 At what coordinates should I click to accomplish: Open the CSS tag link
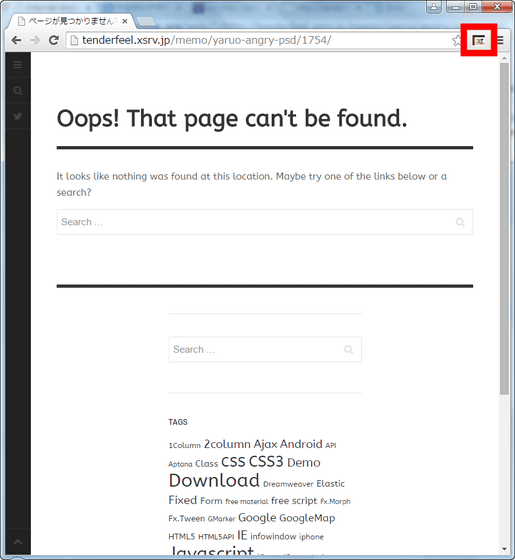pos(233,462)
